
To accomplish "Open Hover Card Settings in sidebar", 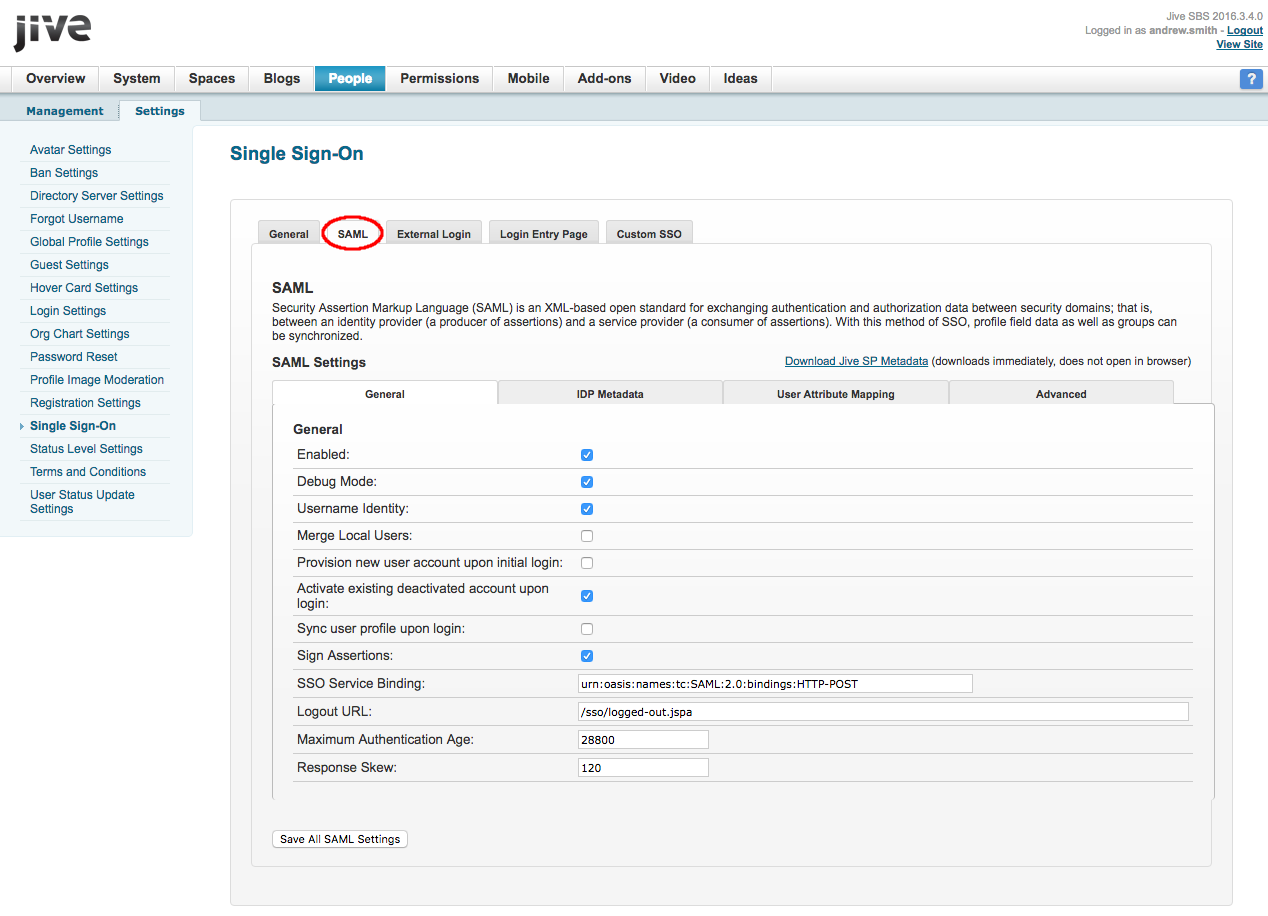I will point(84,288).
